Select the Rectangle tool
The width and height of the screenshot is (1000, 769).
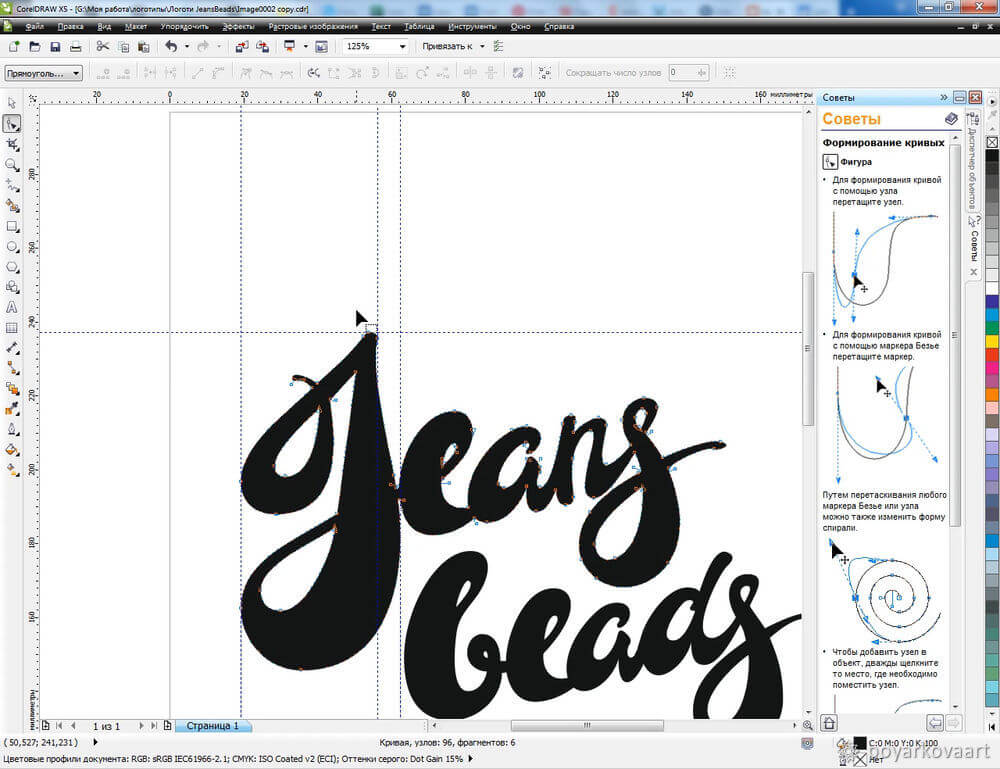coord(11,226)
